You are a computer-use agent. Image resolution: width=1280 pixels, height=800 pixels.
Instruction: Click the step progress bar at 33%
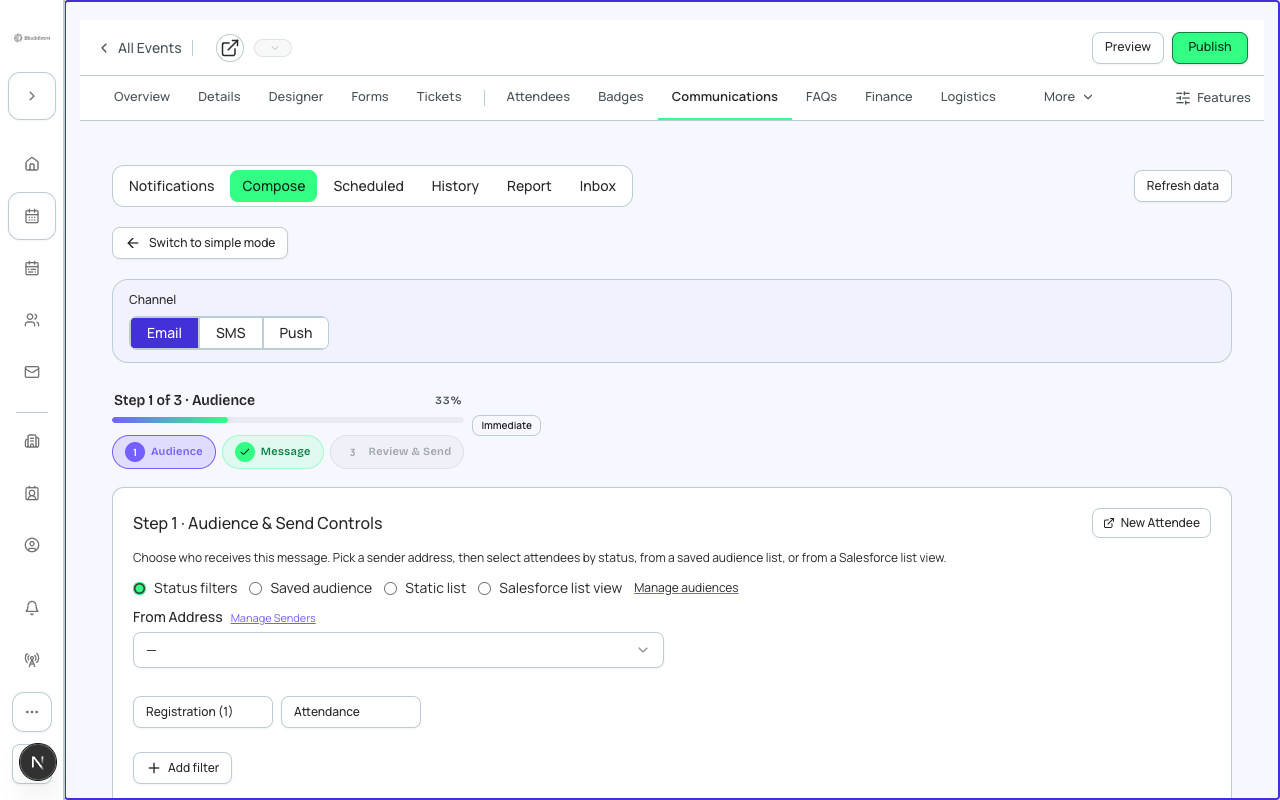[288, 420]
